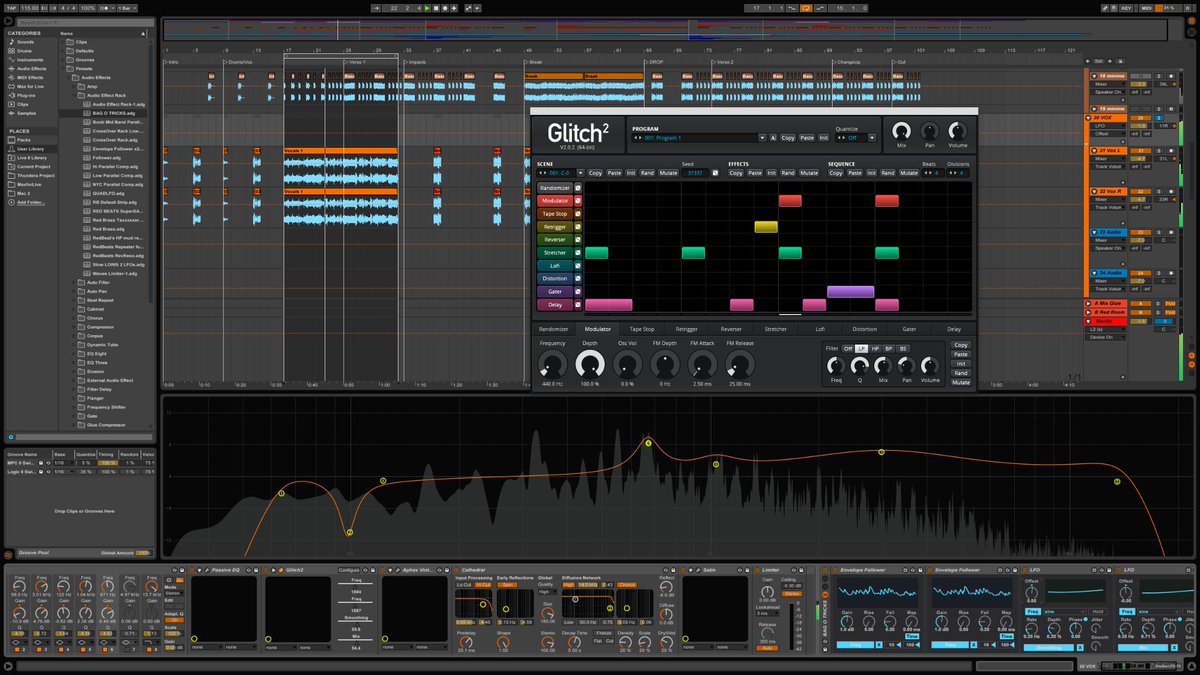Toggle the metronome button

[x=106, y=8]
